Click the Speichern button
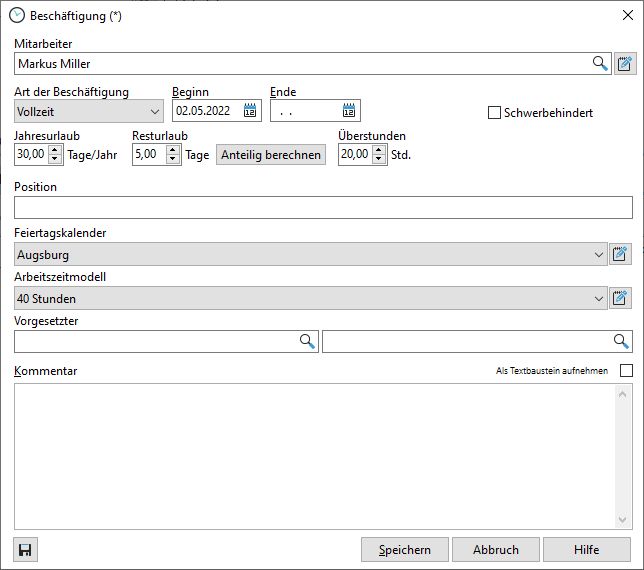Screen dimensions: 644x570 click(405, 550)
